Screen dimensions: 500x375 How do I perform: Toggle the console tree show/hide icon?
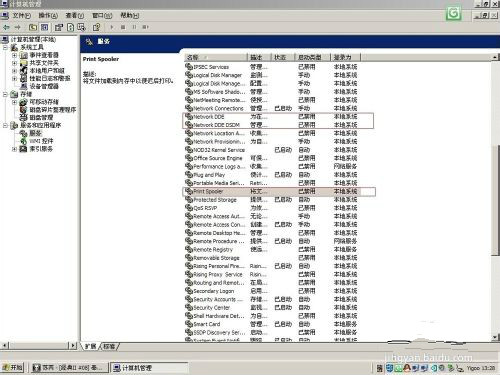[x=44, y=27]
